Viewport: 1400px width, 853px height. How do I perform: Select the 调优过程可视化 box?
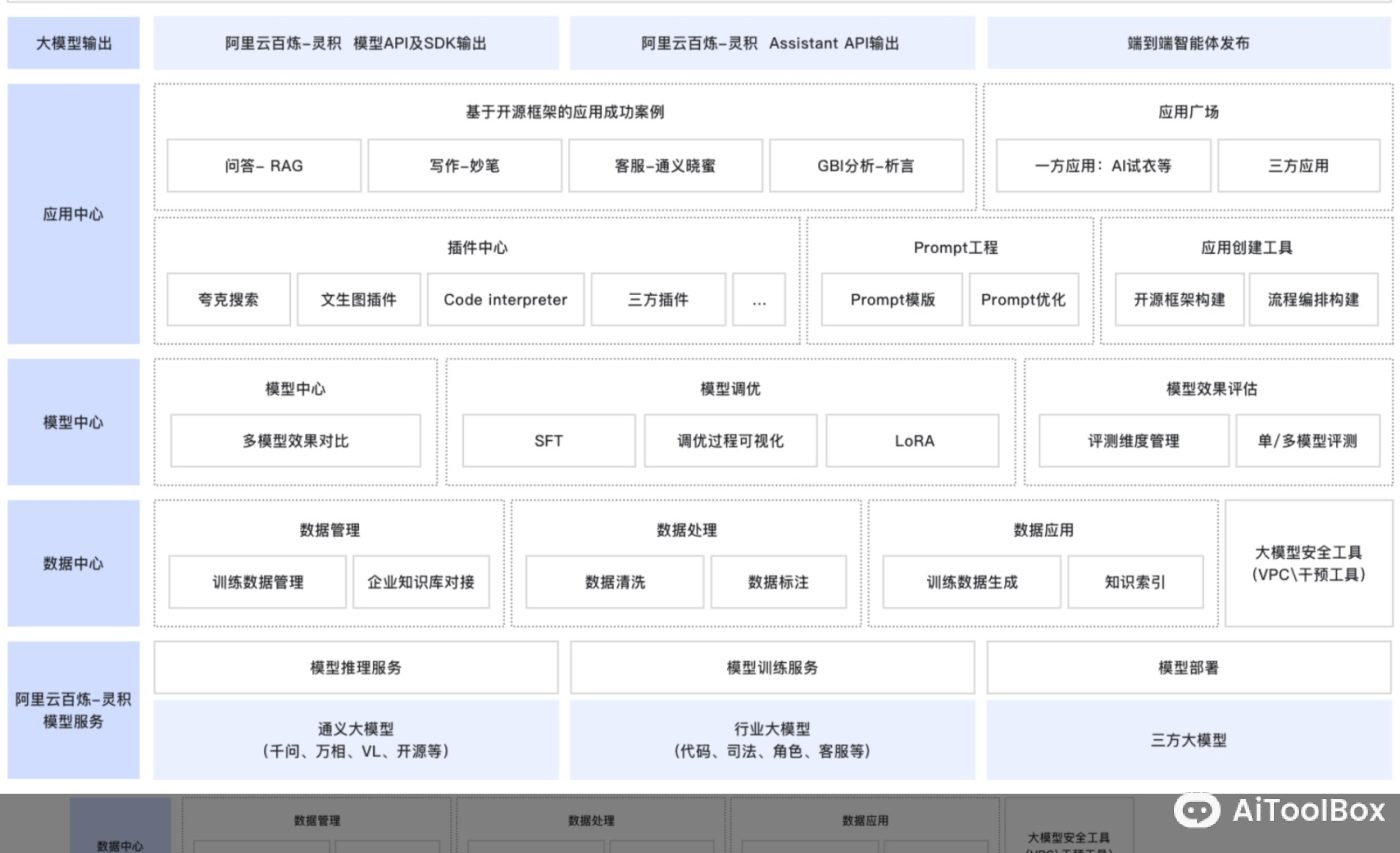click(x=730, y=441)
